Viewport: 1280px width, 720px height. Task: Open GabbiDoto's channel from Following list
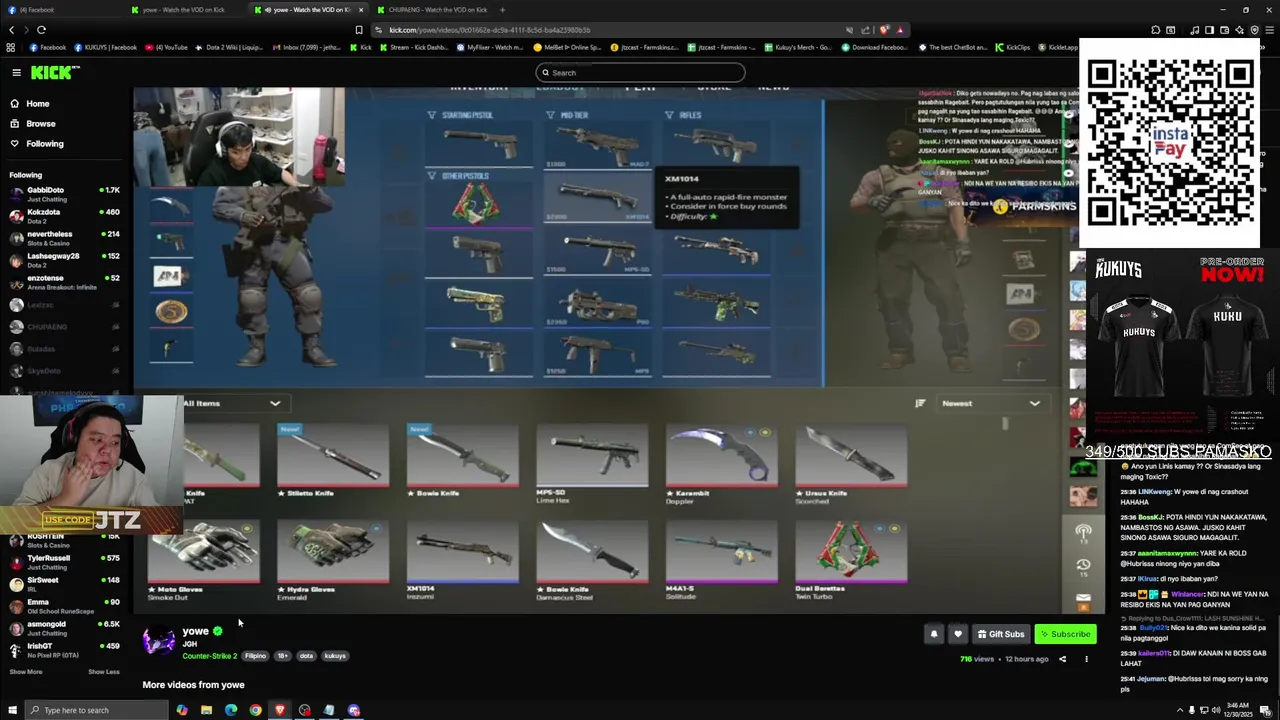64,194
